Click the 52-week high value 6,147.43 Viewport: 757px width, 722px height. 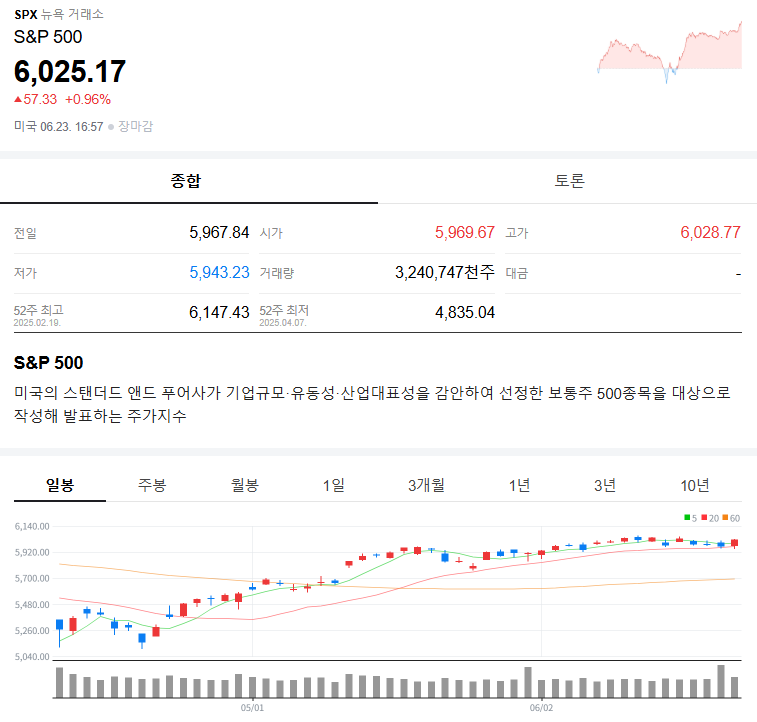tap(219, 312)
